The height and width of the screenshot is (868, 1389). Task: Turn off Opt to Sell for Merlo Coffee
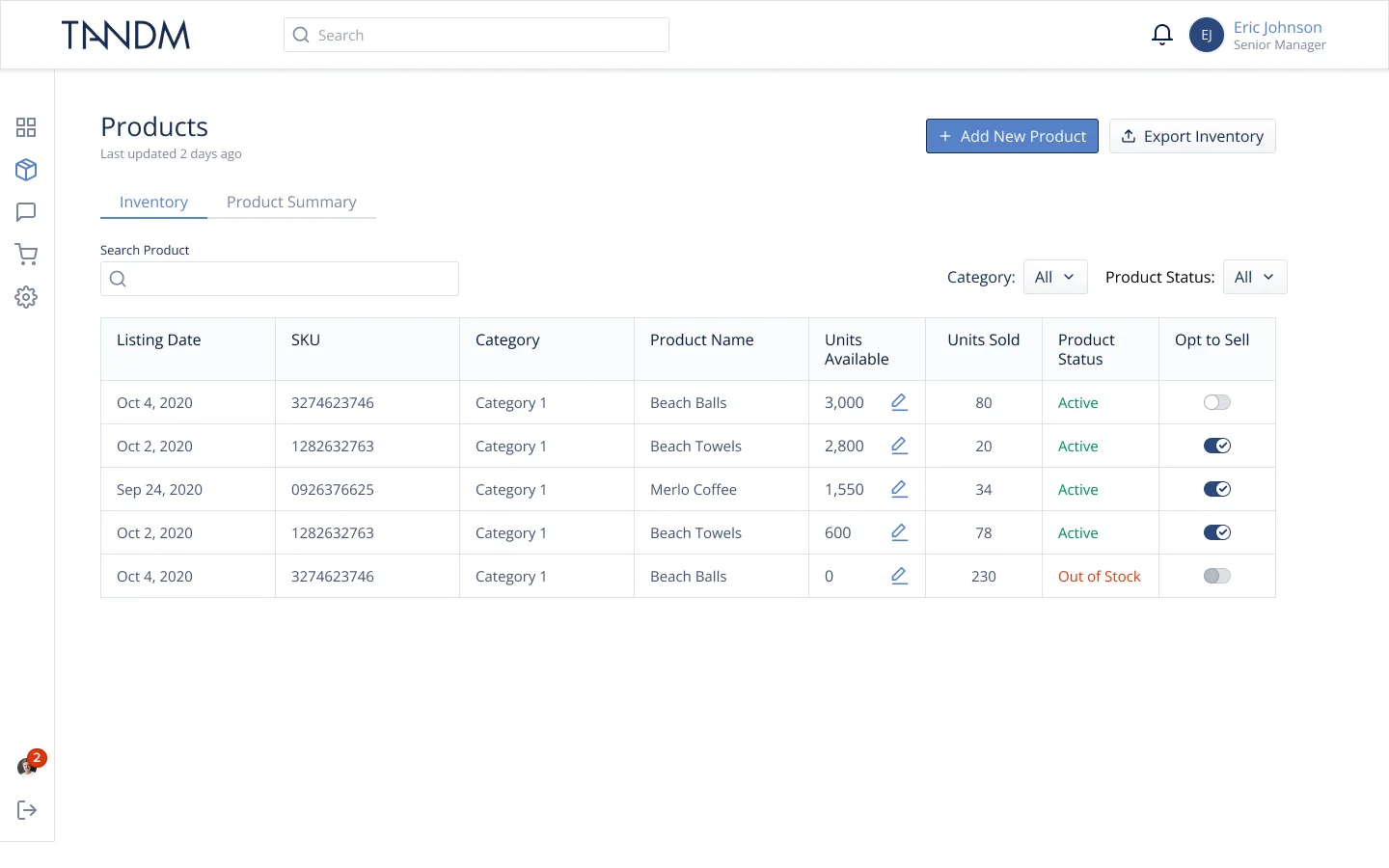pyautogui.click(x=1217, y=489)
